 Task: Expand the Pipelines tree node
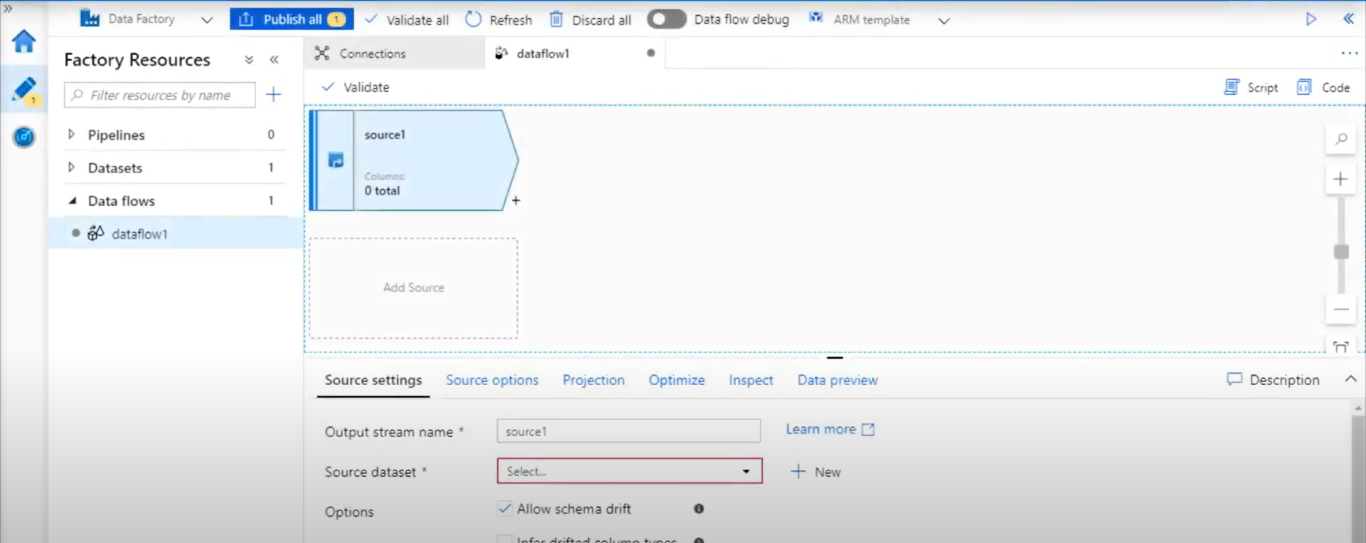(x=71, y=134)
